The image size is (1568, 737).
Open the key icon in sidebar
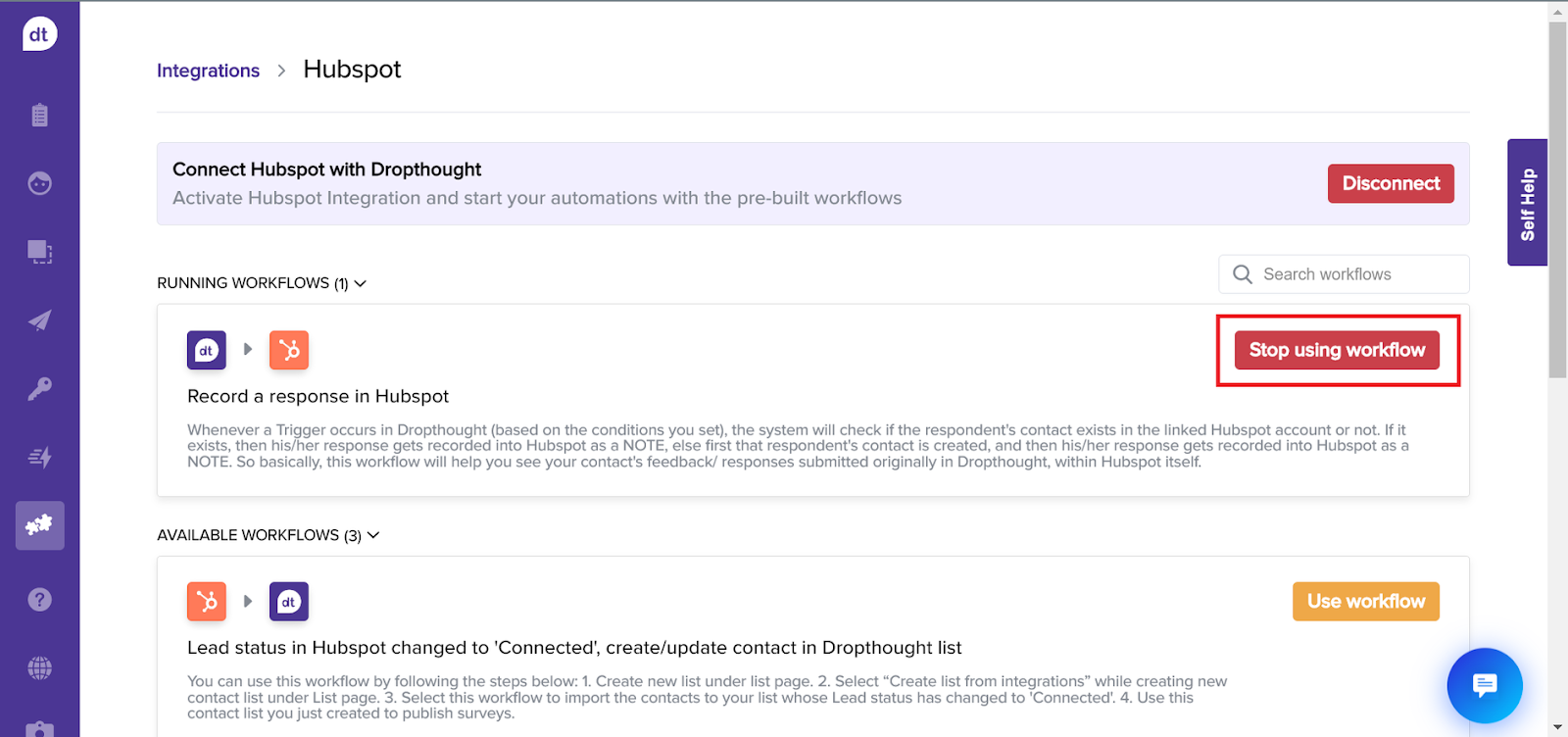coord(39,389)
